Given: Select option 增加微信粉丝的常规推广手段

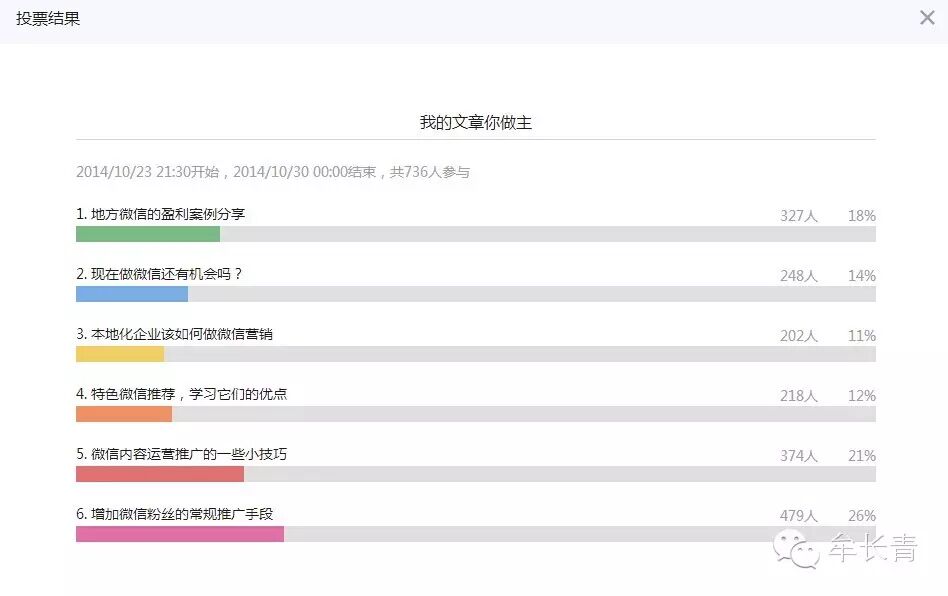Looking at the screenshot, I should click(175, 514).
